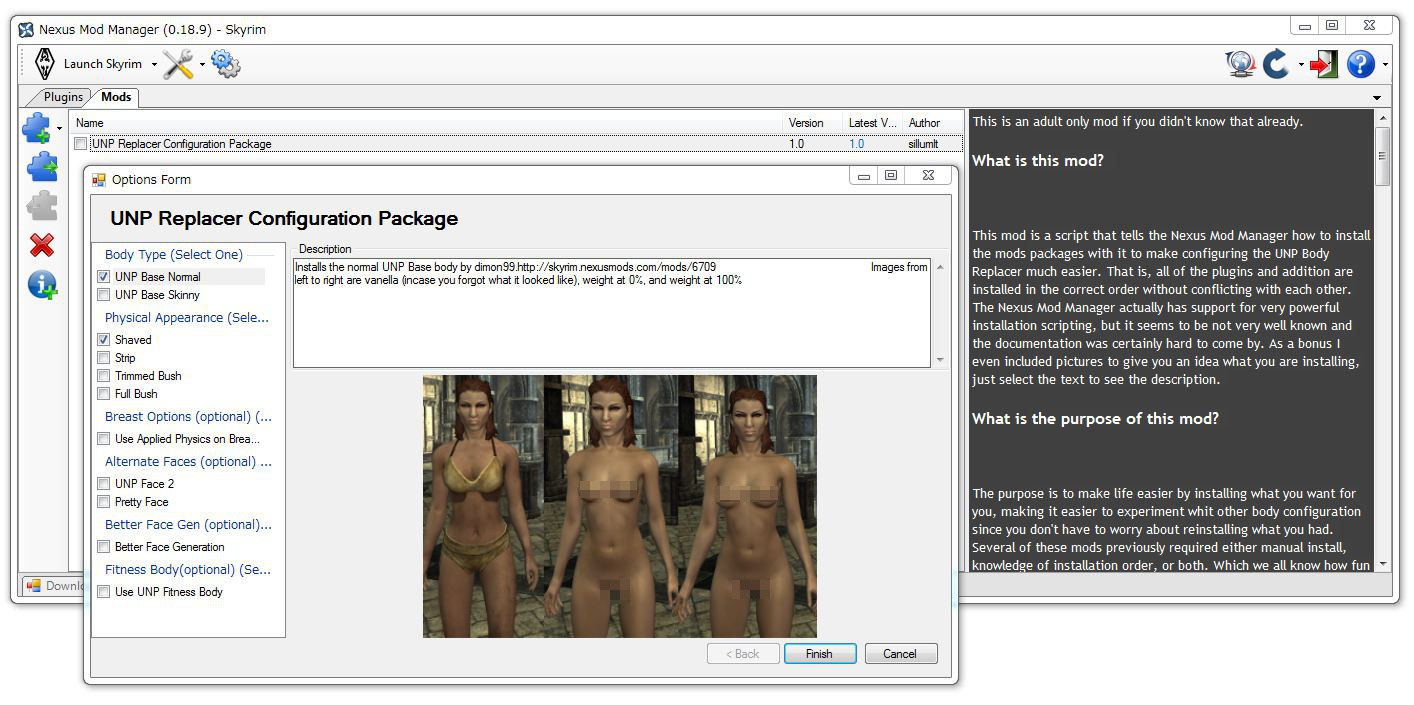This screenshot has width=1414, height=705.
Task: Check the Full Bush option
Action: pos(104,394)
